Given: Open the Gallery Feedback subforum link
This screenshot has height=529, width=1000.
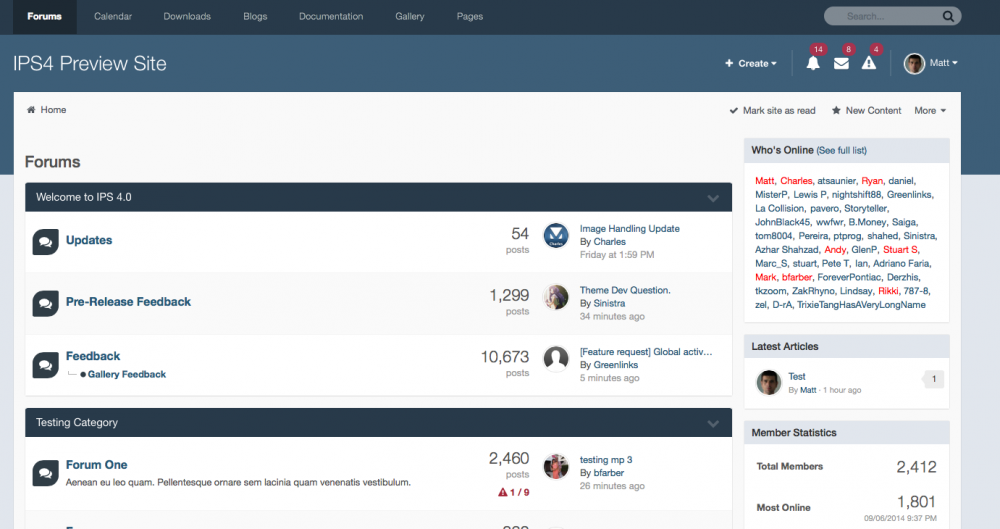Looking at the screenshot, I should pos(126,375).
